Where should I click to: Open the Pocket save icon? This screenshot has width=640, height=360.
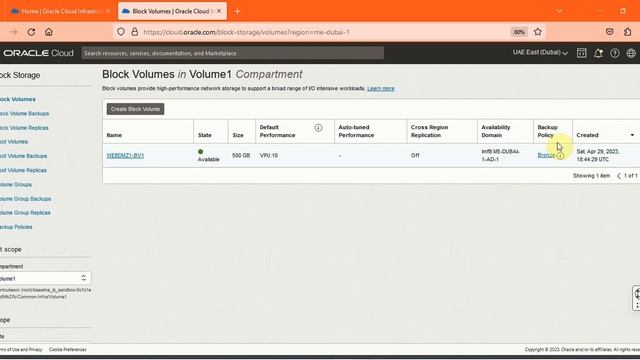[609, 32]
